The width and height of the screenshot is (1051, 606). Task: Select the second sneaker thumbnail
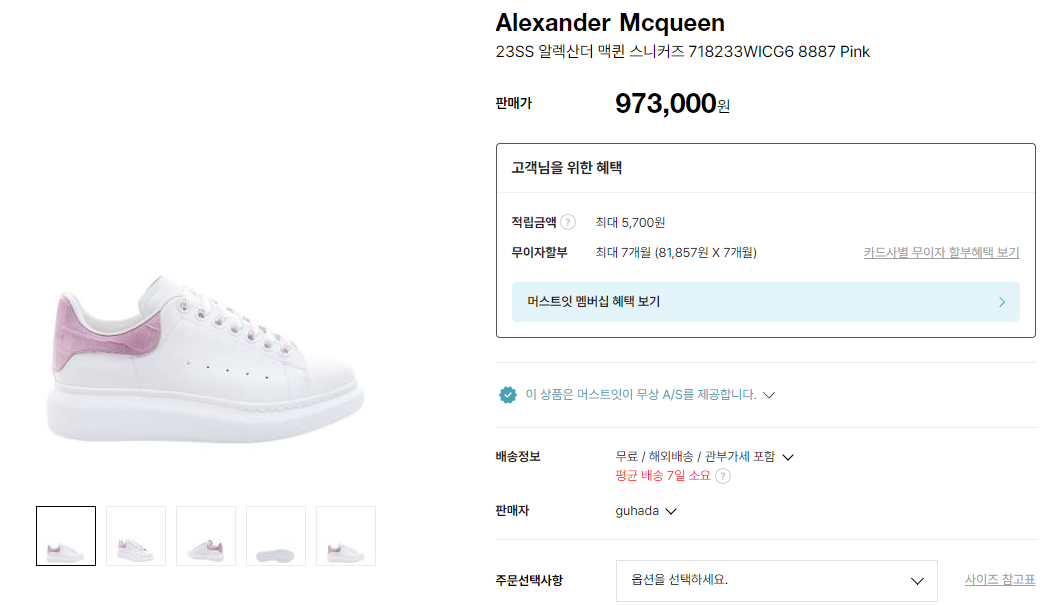click(x=136, y=536)
